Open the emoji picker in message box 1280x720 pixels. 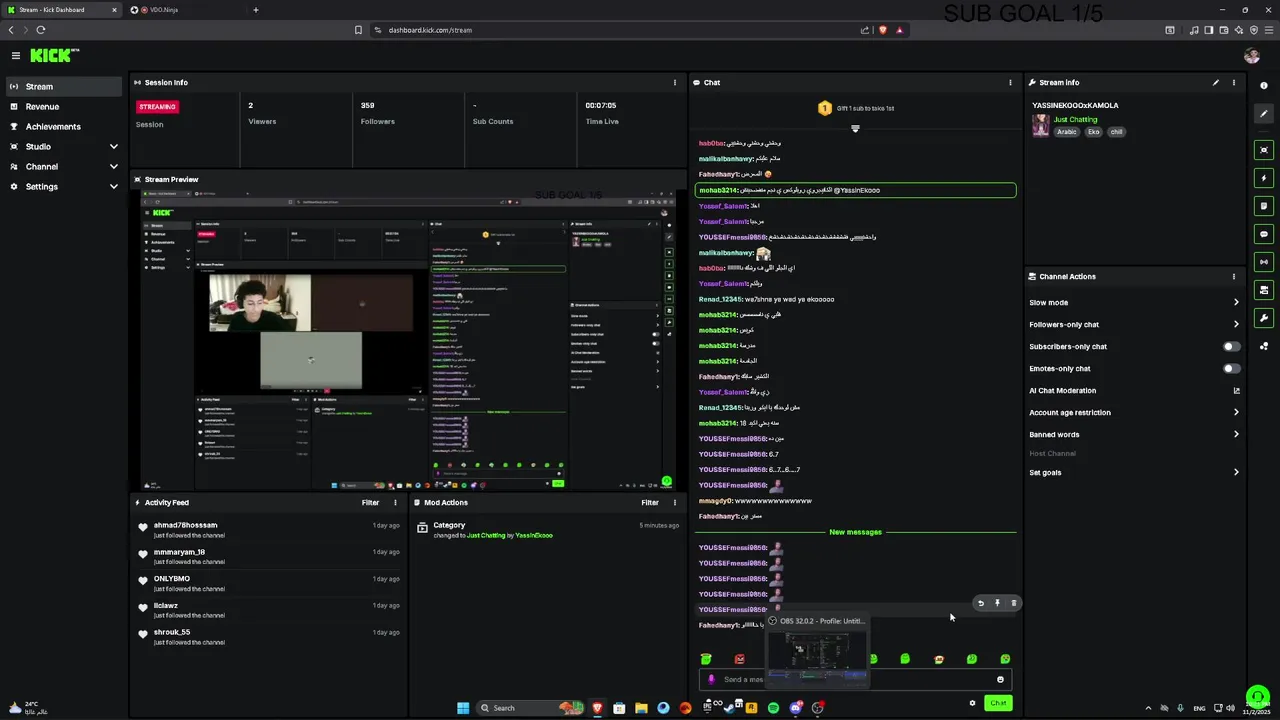click(x=1000, y=680)
